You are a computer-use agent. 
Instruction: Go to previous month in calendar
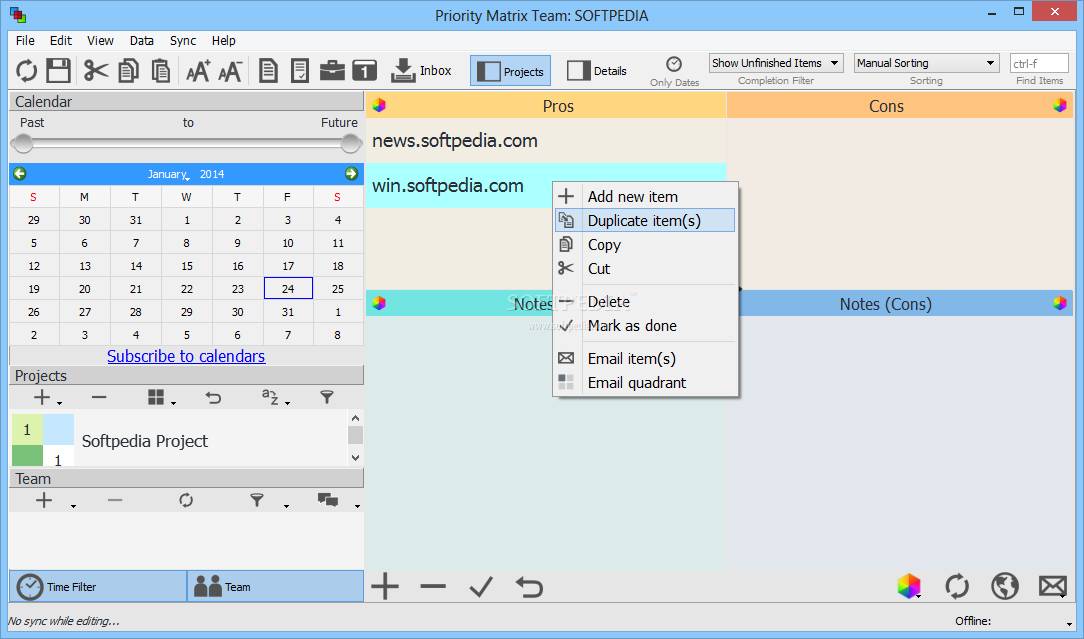tap(20, 174)
